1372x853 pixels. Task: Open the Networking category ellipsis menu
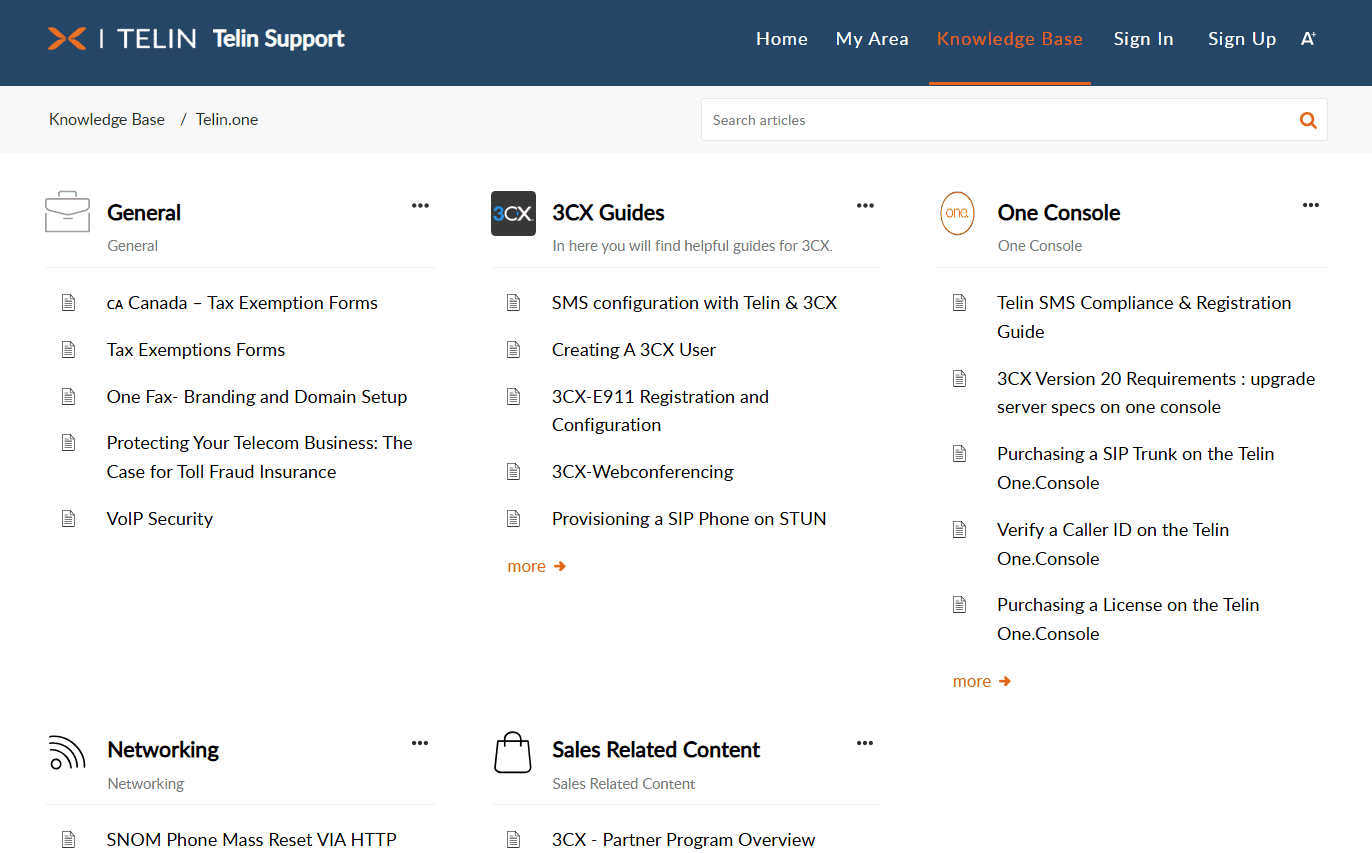click(x=420, y=743)
